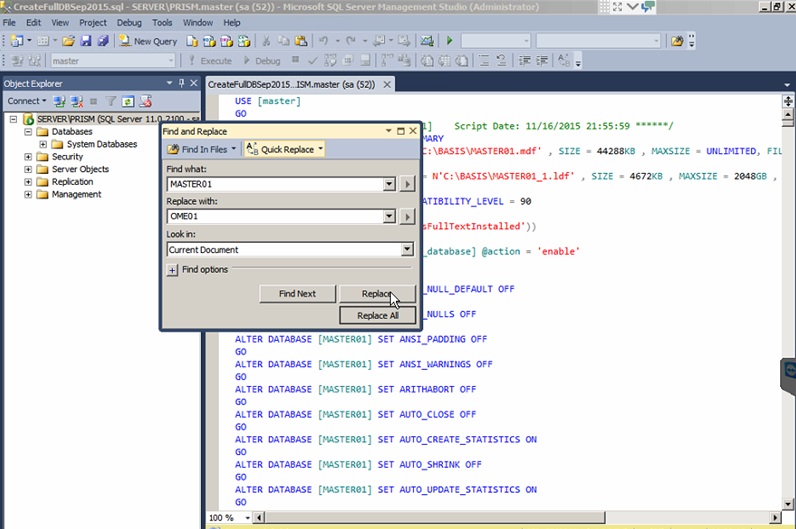Expand the Server Objects folder
Image resolution: width=796 pixels, height=529 pixels.
click(x=28, y=170)
